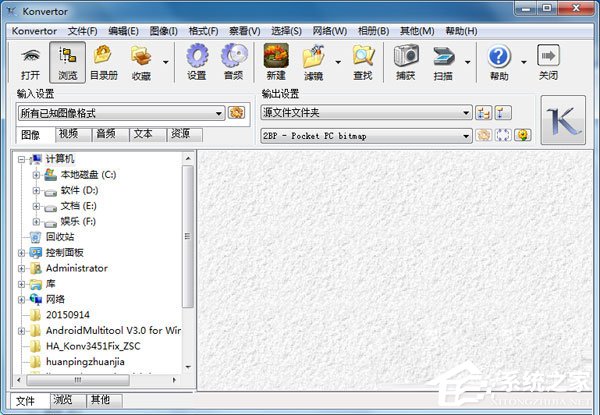The height and width of the screenshot is (415, 600).
Task: Open the 其他(M) menu
Action: pos(417,31)
